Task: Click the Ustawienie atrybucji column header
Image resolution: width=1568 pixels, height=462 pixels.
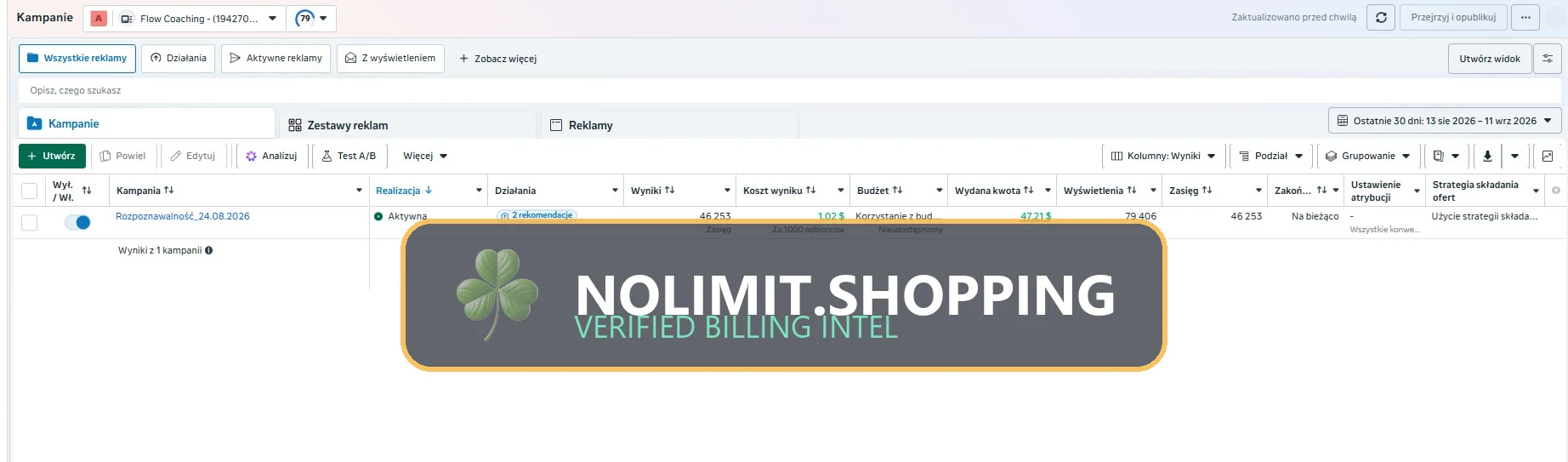Action: point(1376,191)
